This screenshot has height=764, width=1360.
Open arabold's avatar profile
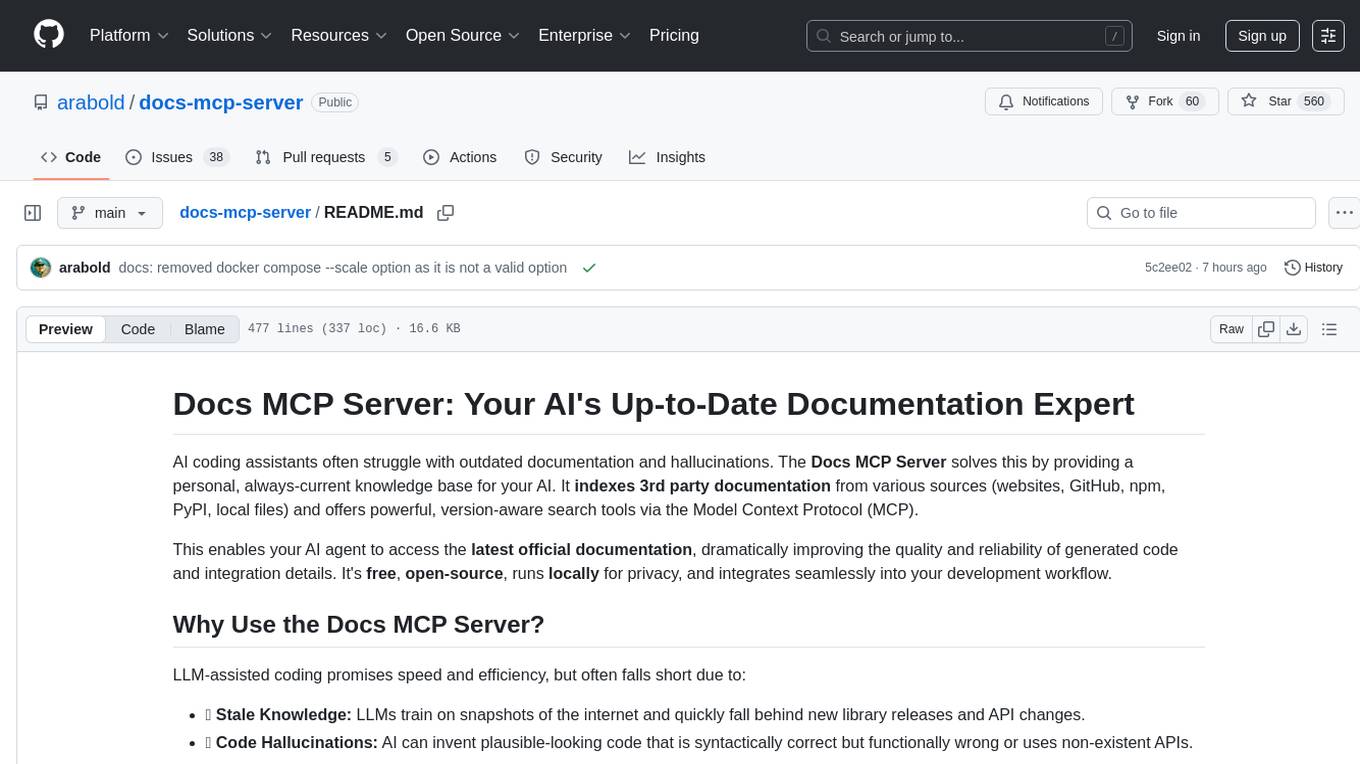pos(41,268)
